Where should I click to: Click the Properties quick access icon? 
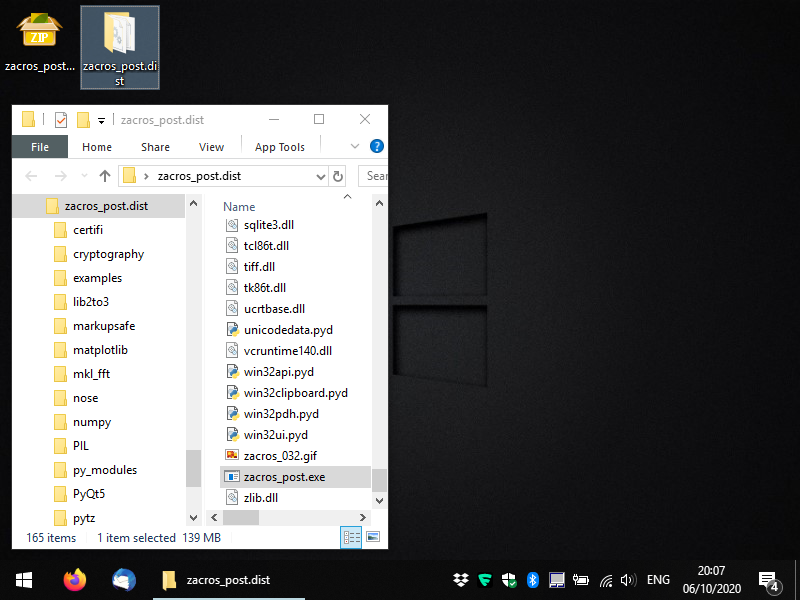tap(61, 120)
